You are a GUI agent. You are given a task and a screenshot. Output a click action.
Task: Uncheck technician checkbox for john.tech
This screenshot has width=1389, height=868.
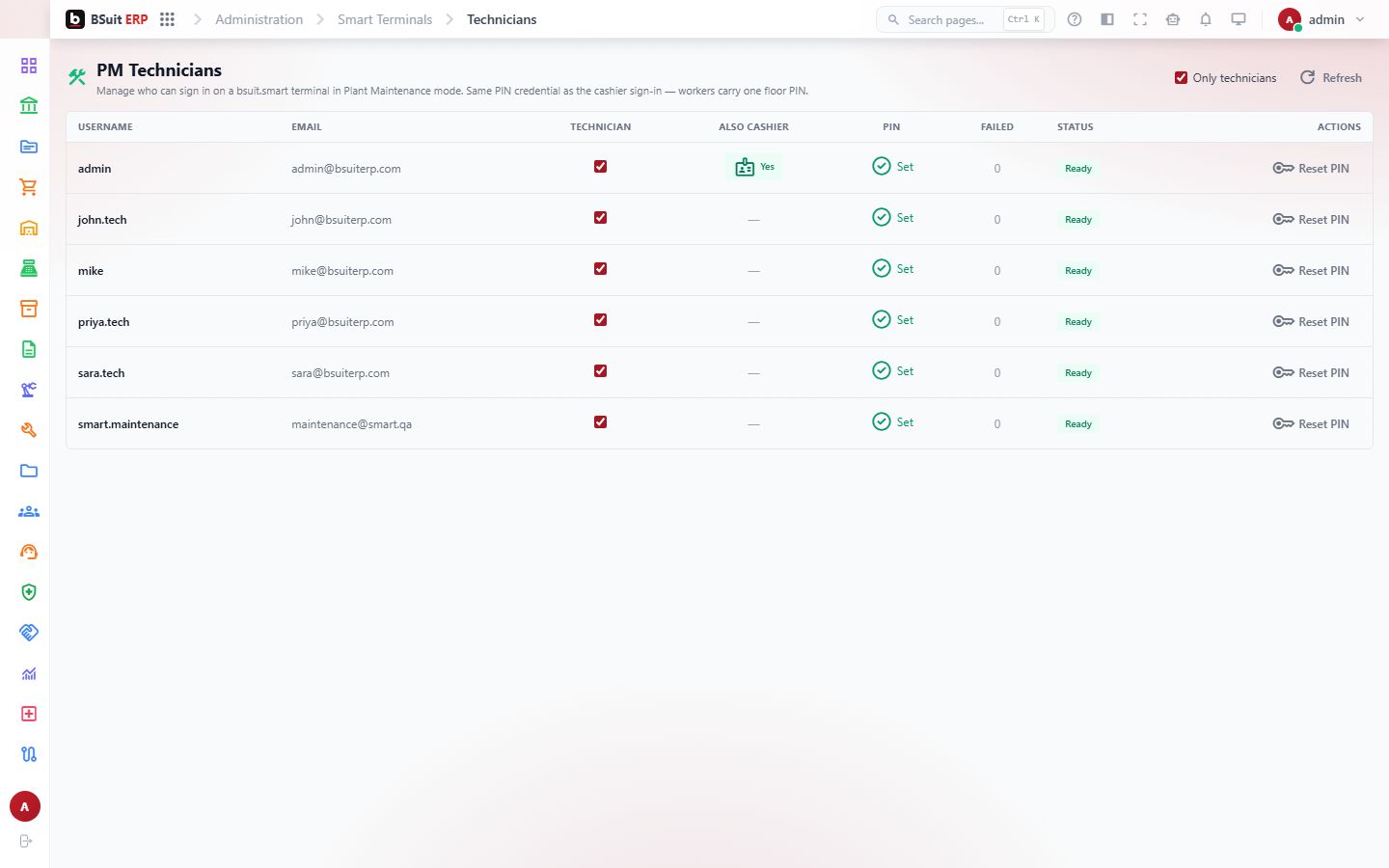600,218
